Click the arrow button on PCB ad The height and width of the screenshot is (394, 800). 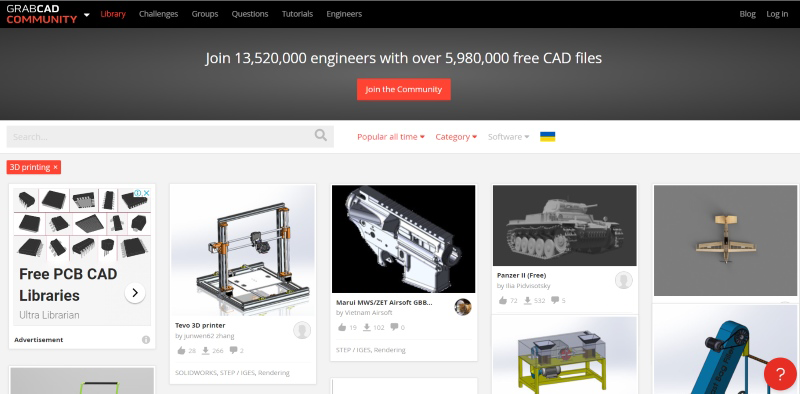pos(135,293)
